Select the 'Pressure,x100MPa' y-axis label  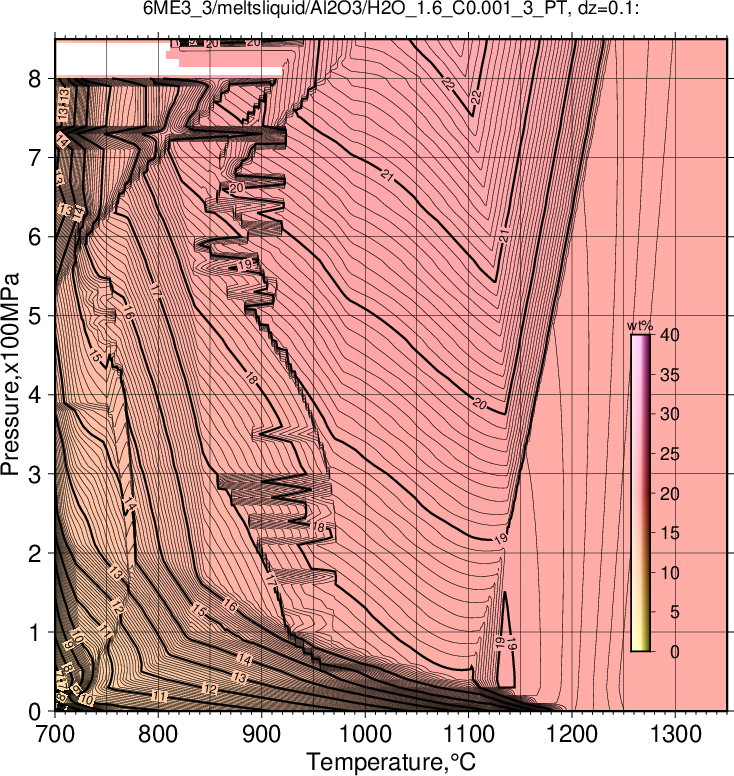coord(10,375)
